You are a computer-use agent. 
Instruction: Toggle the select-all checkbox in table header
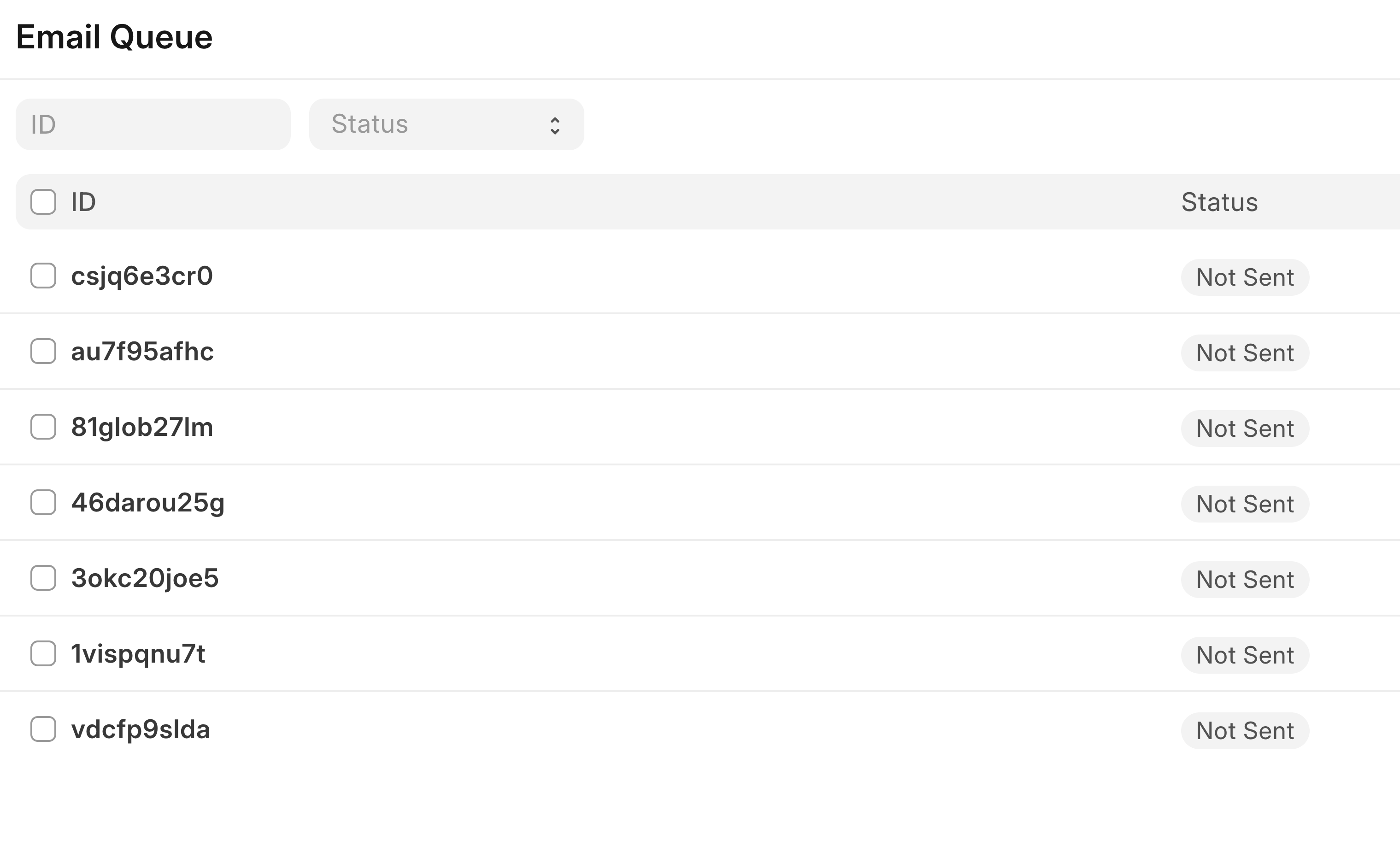tap(44, 202)
